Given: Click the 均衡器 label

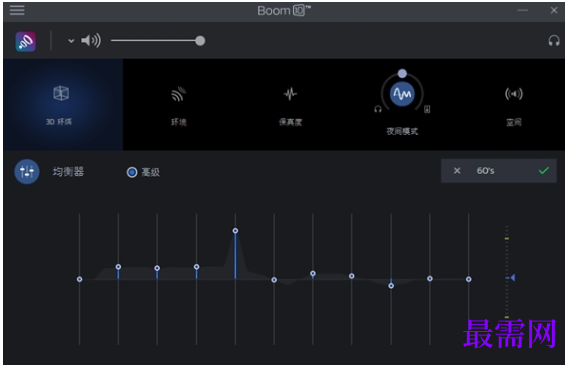Looking at the screenshot, I should pos(68,171).
